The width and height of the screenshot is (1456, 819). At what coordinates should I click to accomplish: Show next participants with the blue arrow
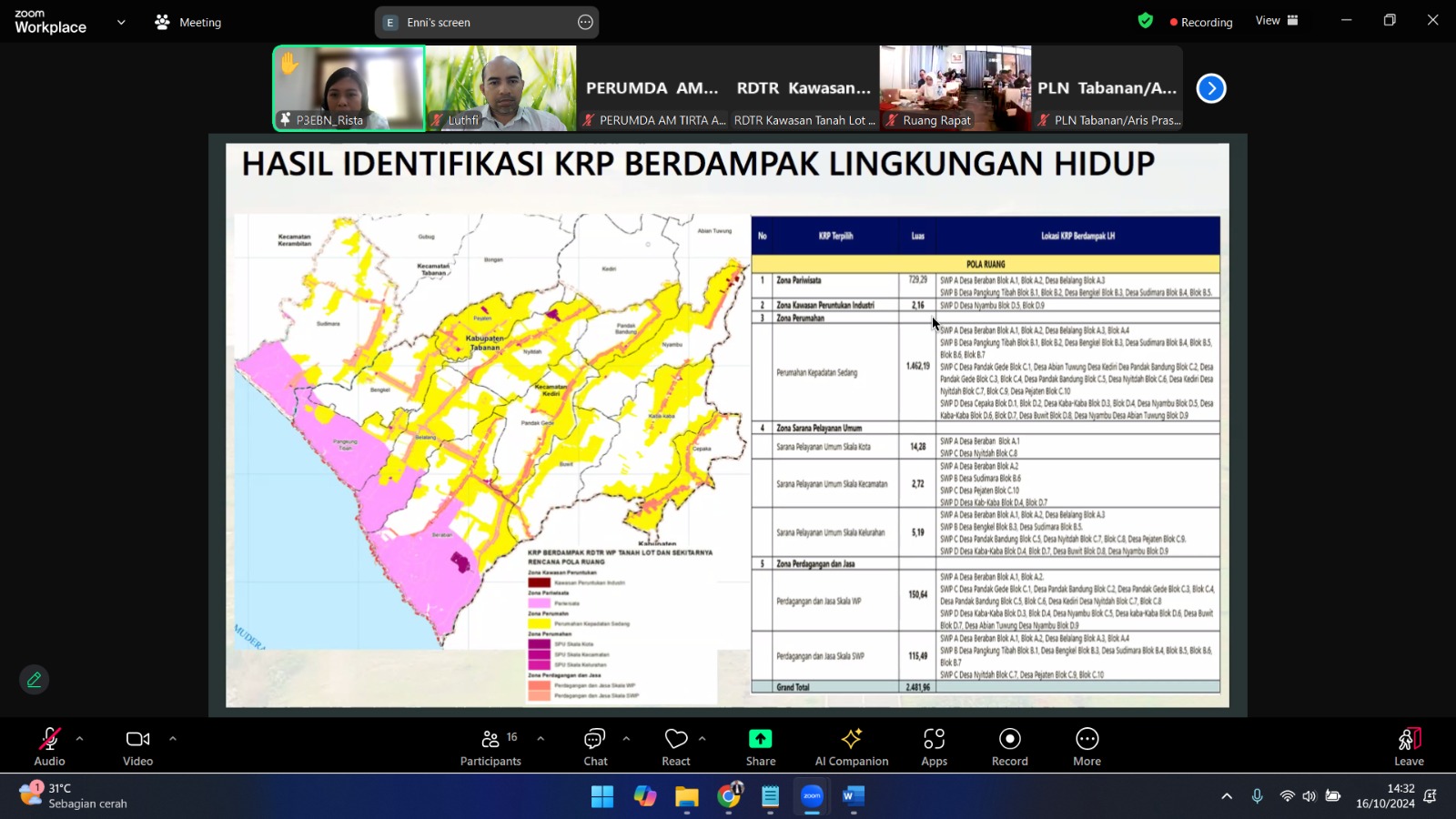(1210, 88)
